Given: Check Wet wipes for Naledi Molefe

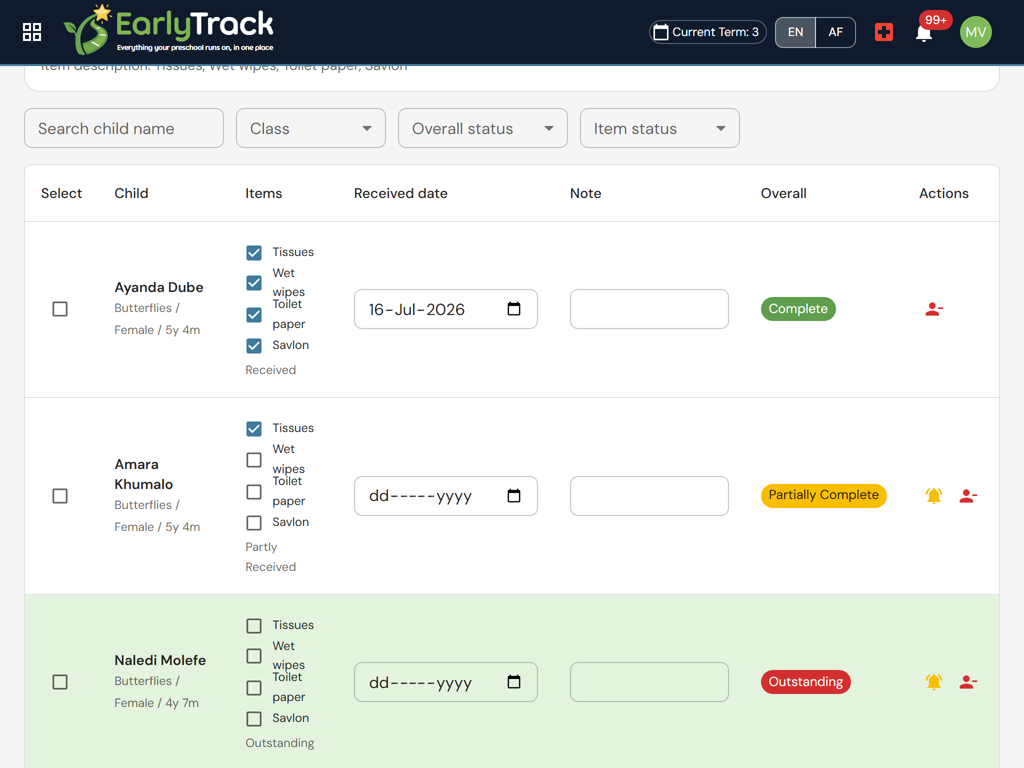Looking at the screenshot, I should coord(254,656).
